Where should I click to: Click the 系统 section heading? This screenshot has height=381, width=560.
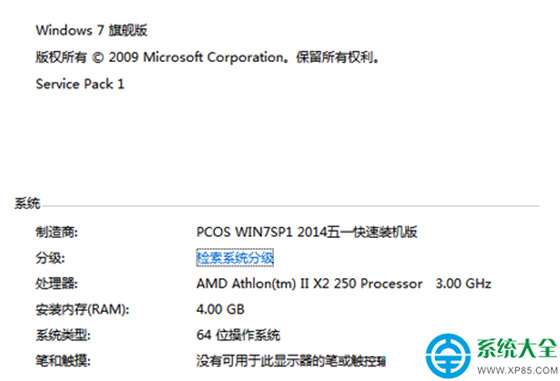(x=27, y=204)
